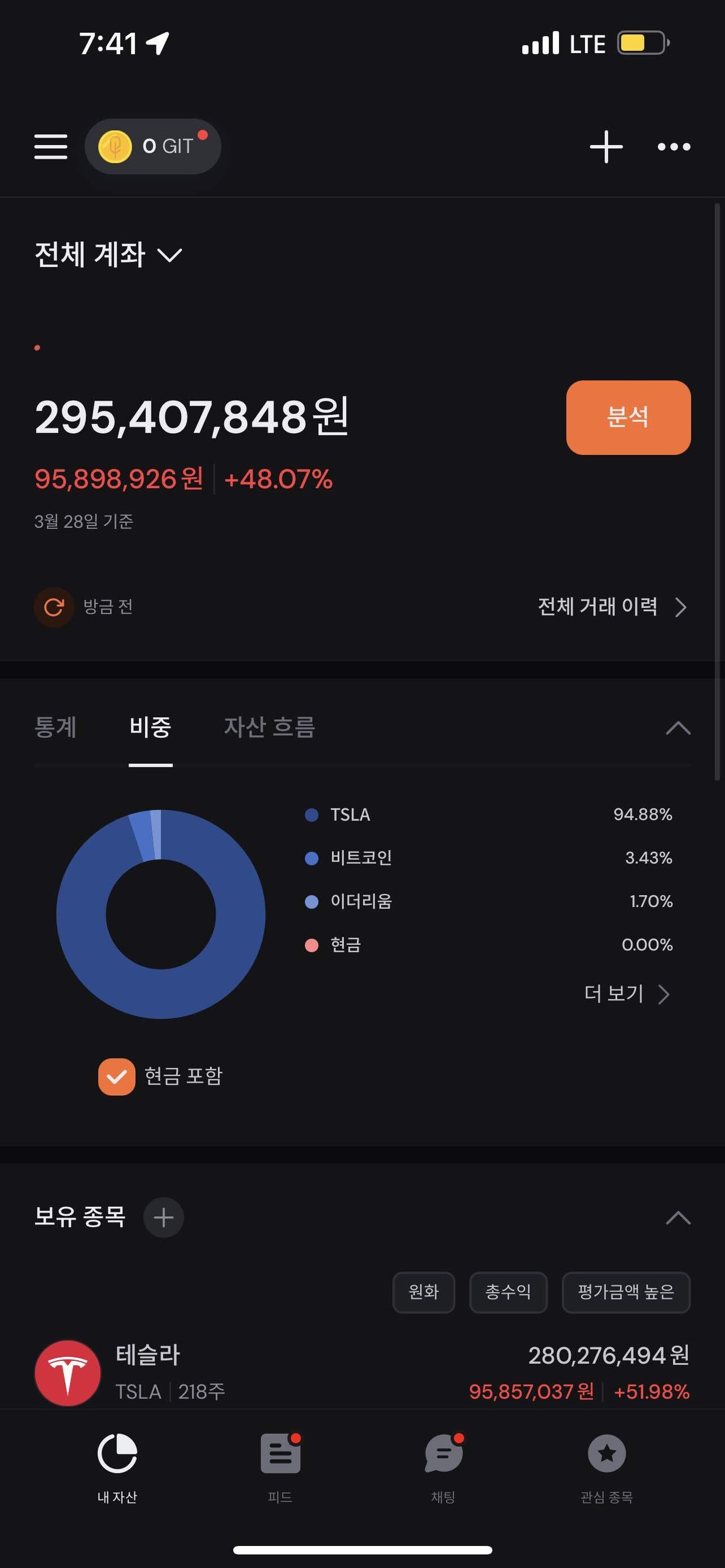
Task: Switch to the 자산 흐름 tab
Action: [x=269, y=728]
